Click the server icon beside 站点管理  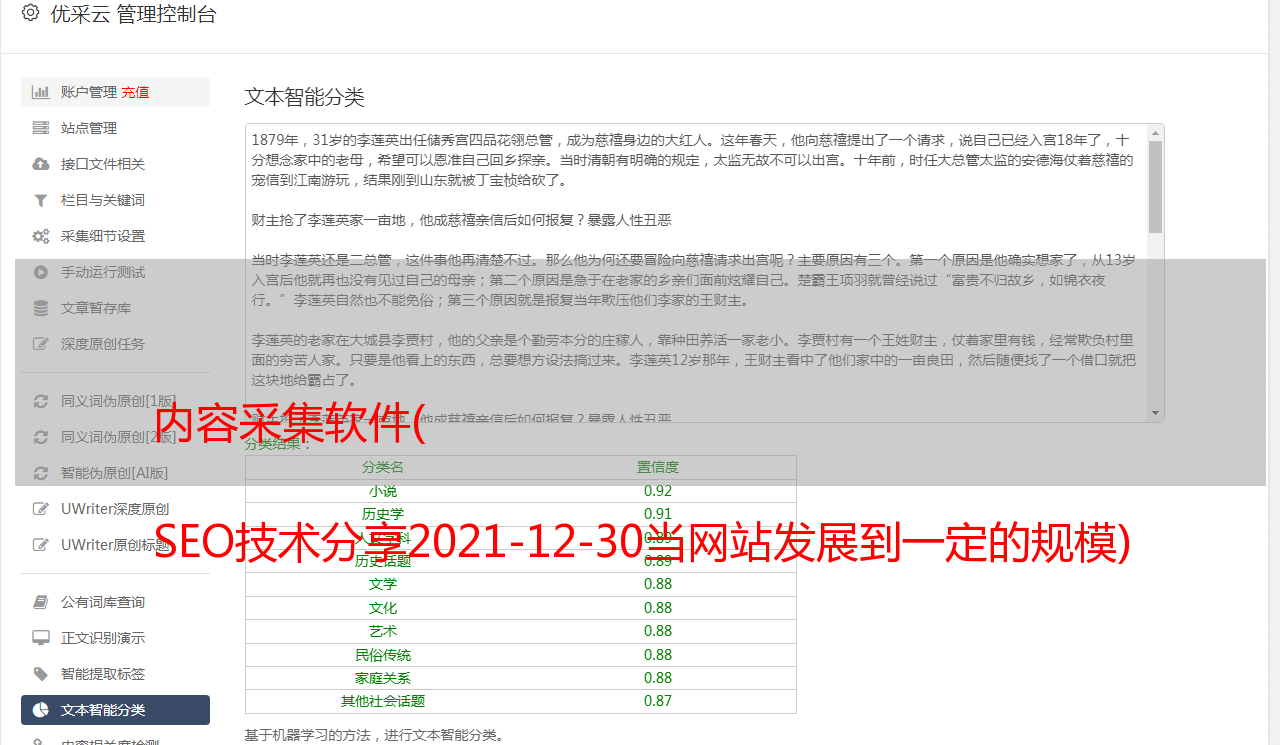tap(41, 128)
